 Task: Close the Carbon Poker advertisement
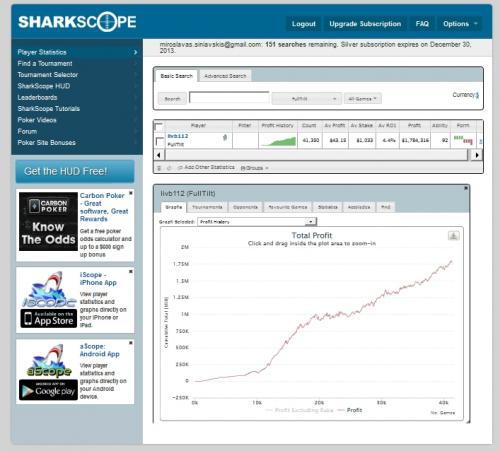pyautogui.click(x=131, y=193)
